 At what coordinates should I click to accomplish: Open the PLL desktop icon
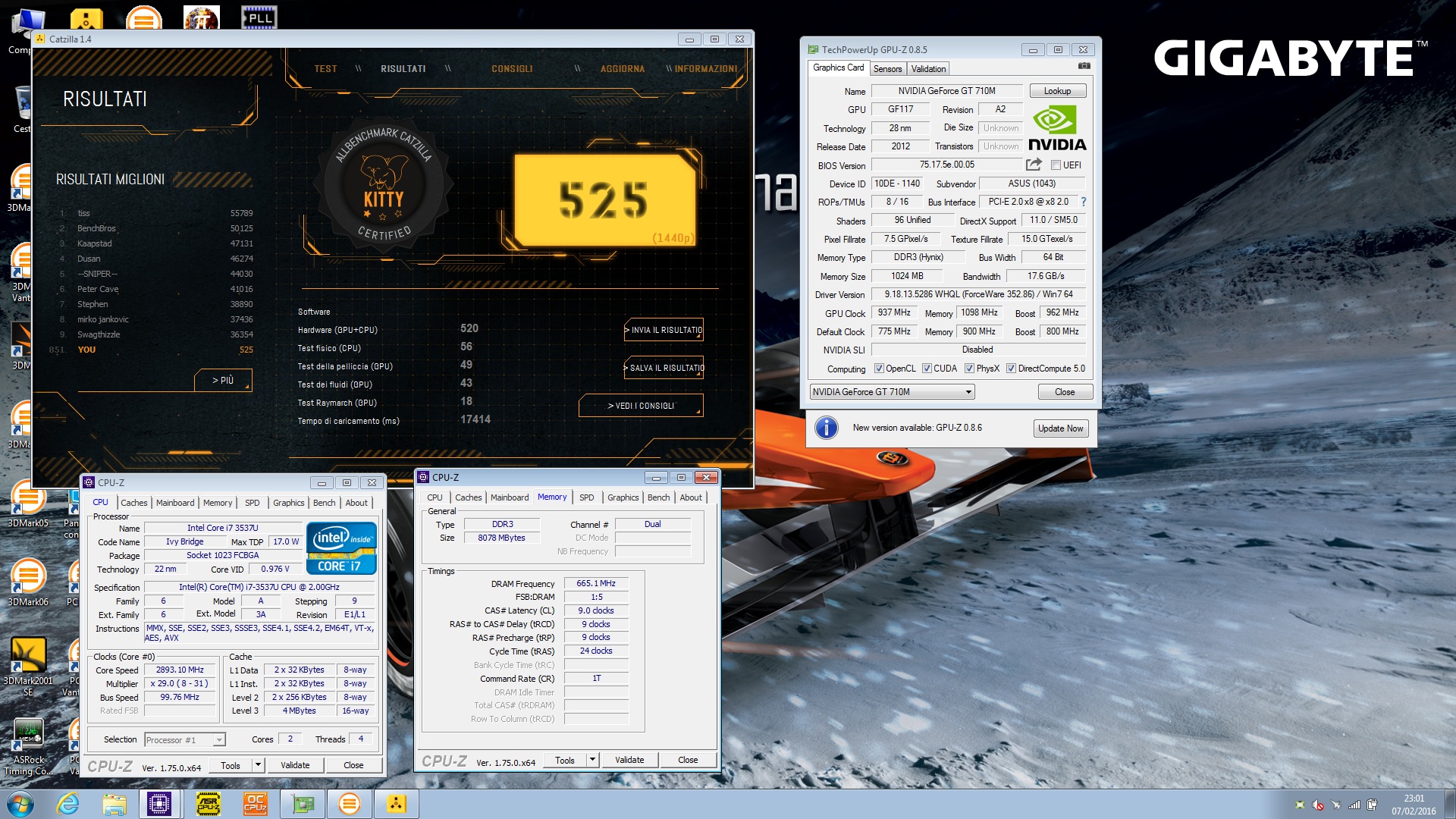(259, 17)
